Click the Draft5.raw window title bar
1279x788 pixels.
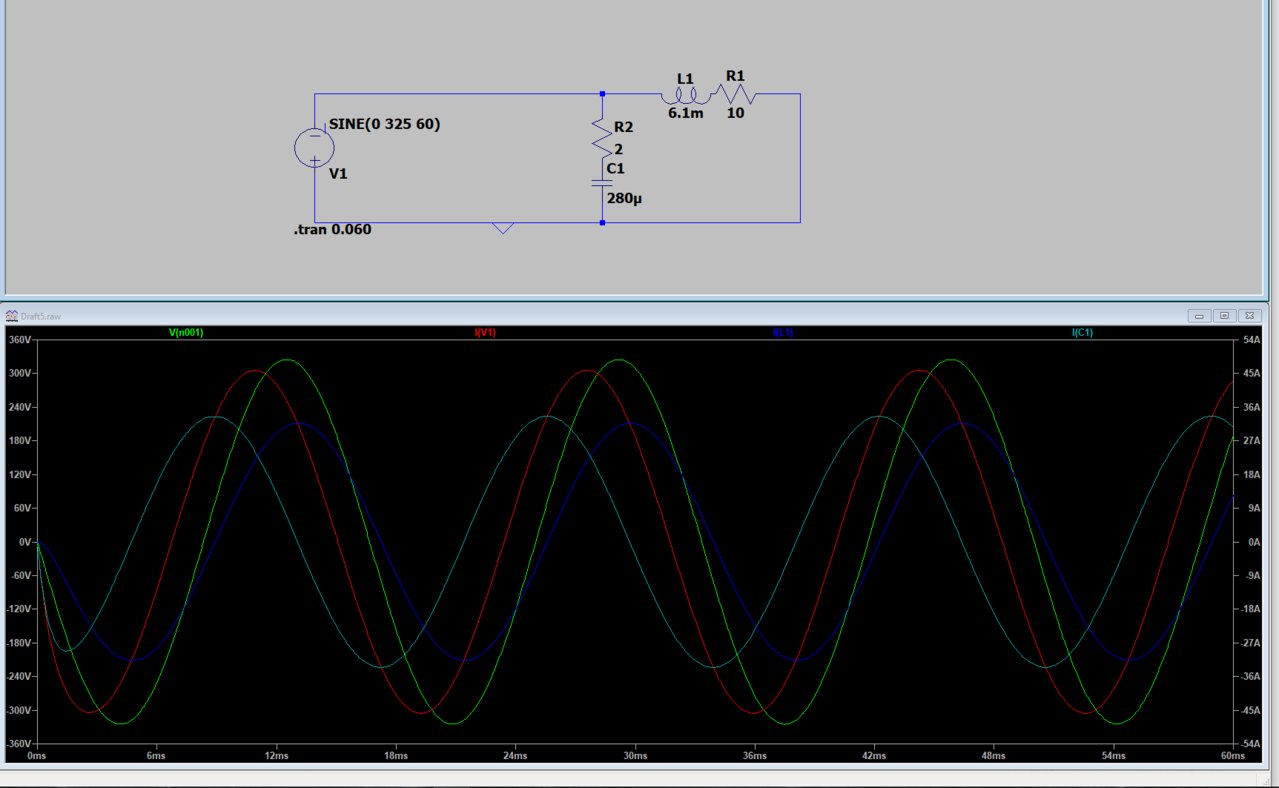tap(635, 316)
